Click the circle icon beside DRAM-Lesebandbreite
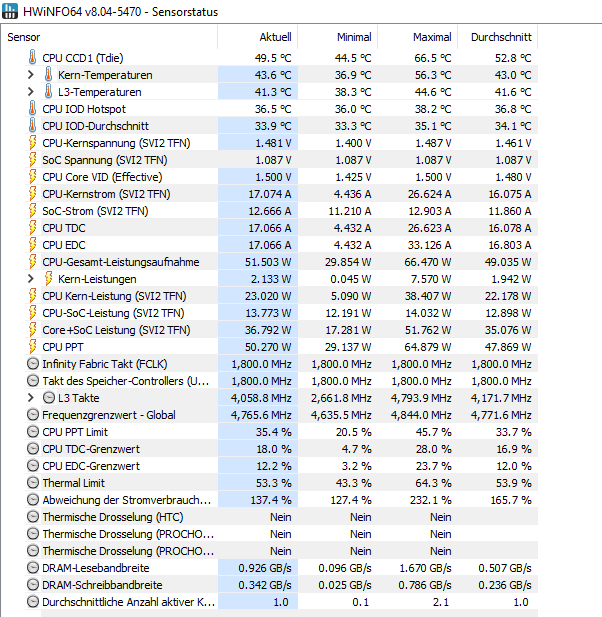602x617 pixels. click(33, 568)
